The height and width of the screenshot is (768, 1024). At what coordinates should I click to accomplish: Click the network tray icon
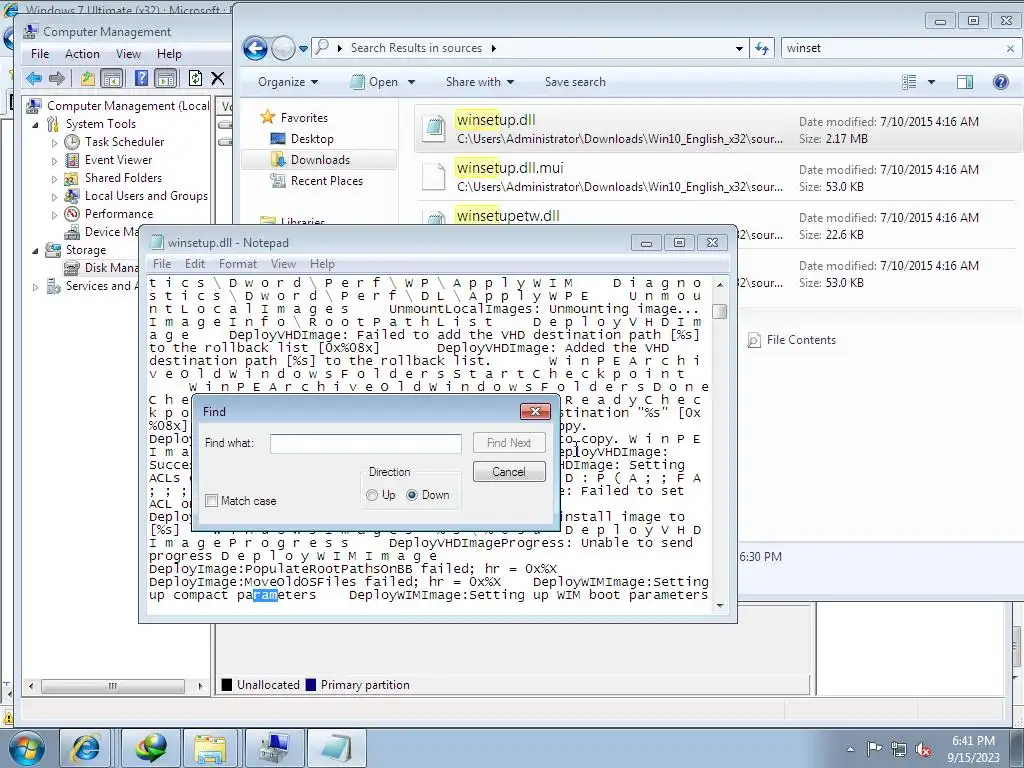899,749
